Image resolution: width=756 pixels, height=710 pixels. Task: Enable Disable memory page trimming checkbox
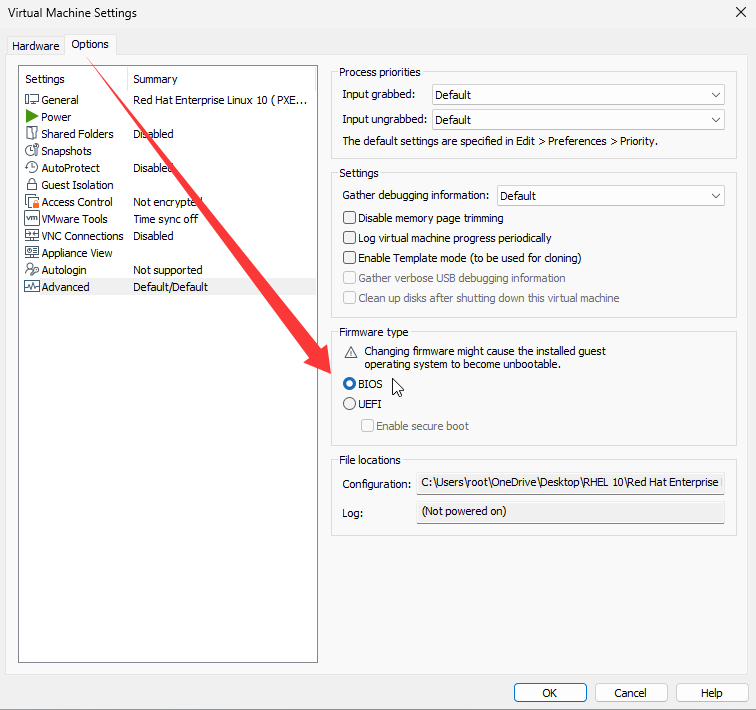pos(350,218)
